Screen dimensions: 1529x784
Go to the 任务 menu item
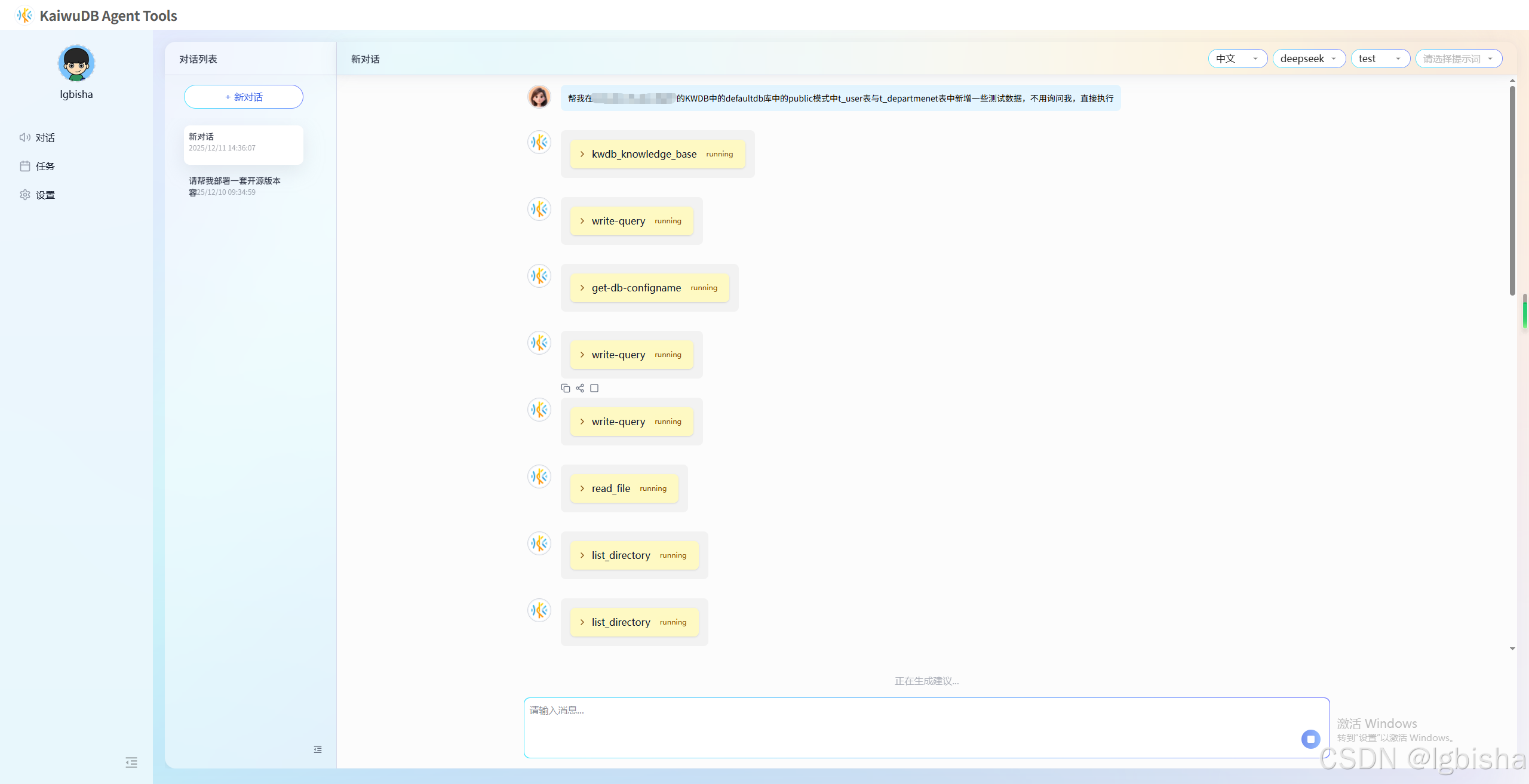[x=45, y=166]
